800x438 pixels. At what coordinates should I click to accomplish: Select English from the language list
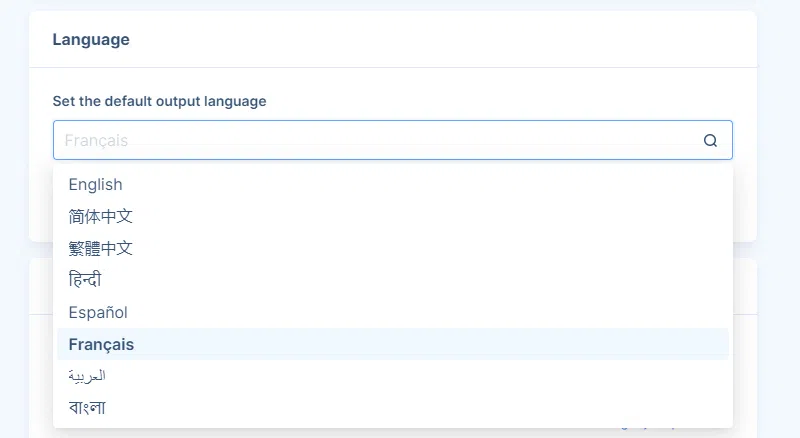click(x=96, y=184)
